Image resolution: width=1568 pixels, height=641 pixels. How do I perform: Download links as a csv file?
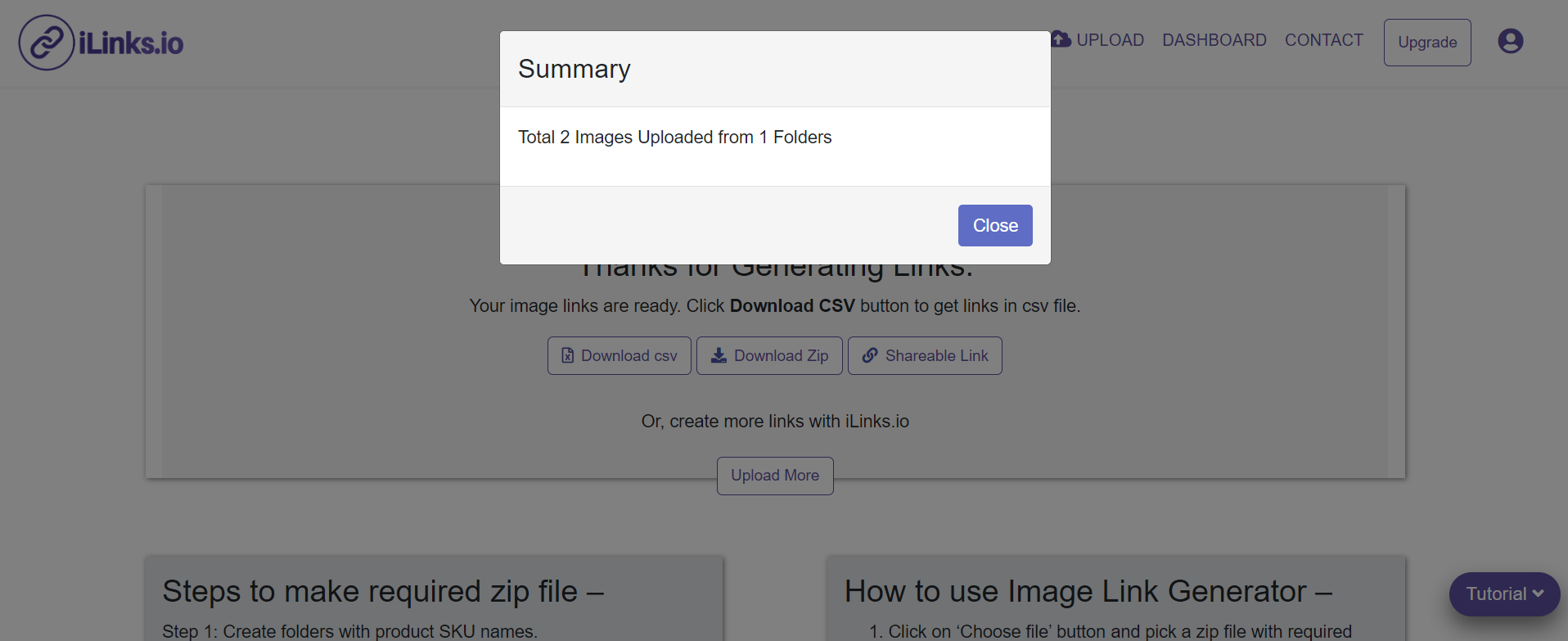(619, 355)
